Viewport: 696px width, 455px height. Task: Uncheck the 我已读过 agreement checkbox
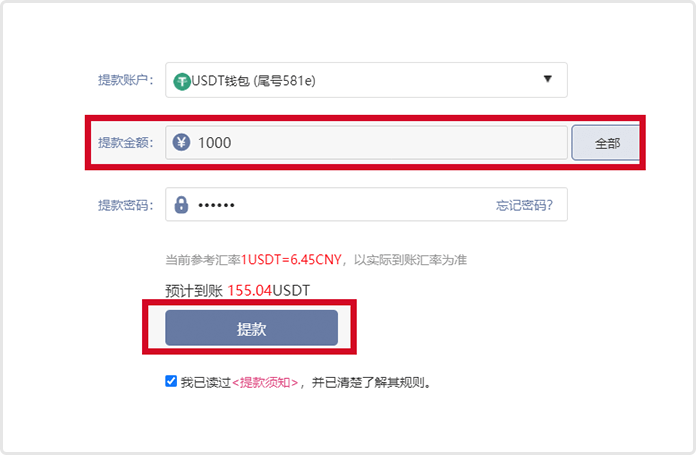tap(171, 381)
